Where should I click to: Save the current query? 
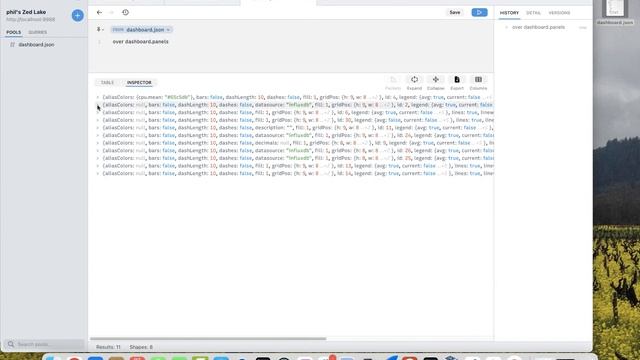coord(455,13)
